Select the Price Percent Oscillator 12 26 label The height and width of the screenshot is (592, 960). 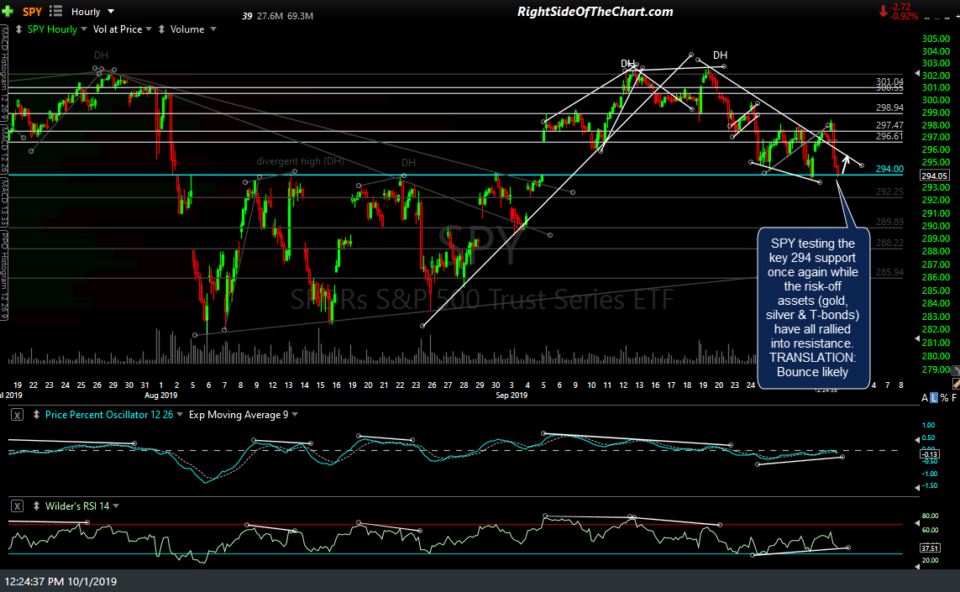coord(109,415)
